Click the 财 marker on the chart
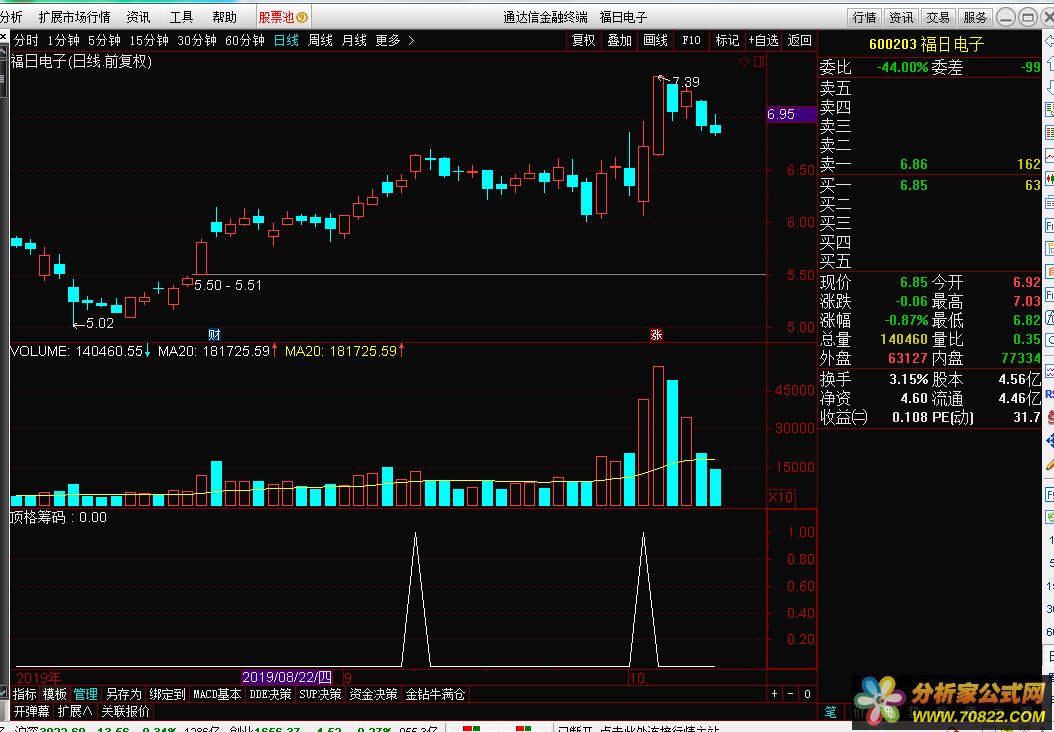This screenshot has width=1054, height=732. coord(214,334)
